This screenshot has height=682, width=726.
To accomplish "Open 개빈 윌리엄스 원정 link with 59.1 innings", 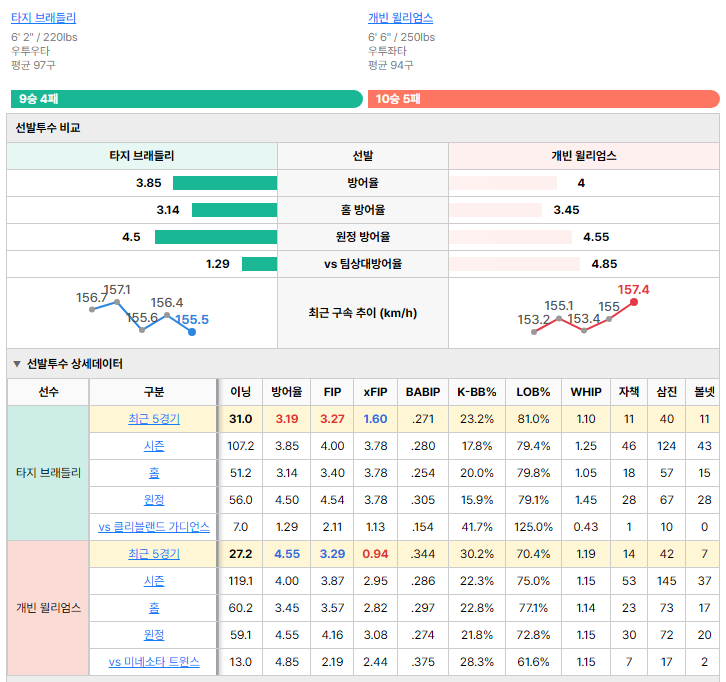I will coord(154,635).
